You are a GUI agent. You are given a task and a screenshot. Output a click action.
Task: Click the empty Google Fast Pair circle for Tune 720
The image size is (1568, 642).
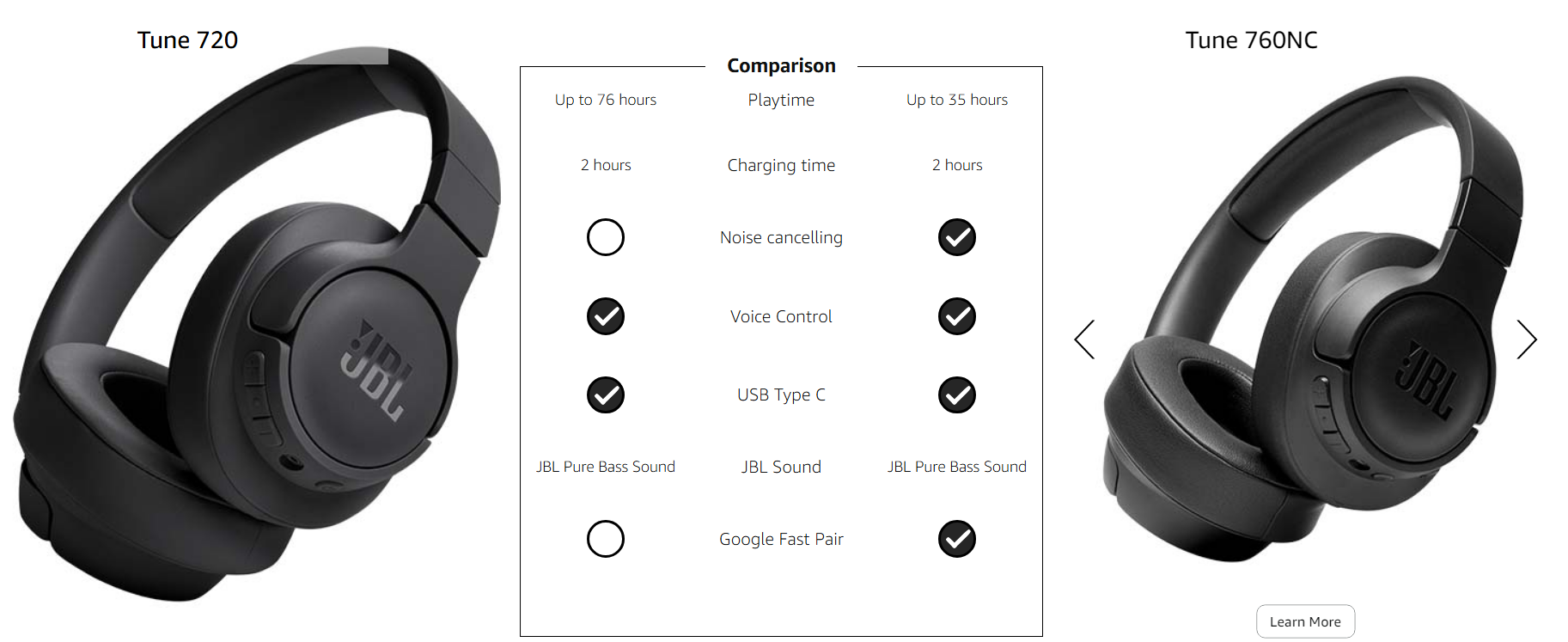tap(606, 539)
